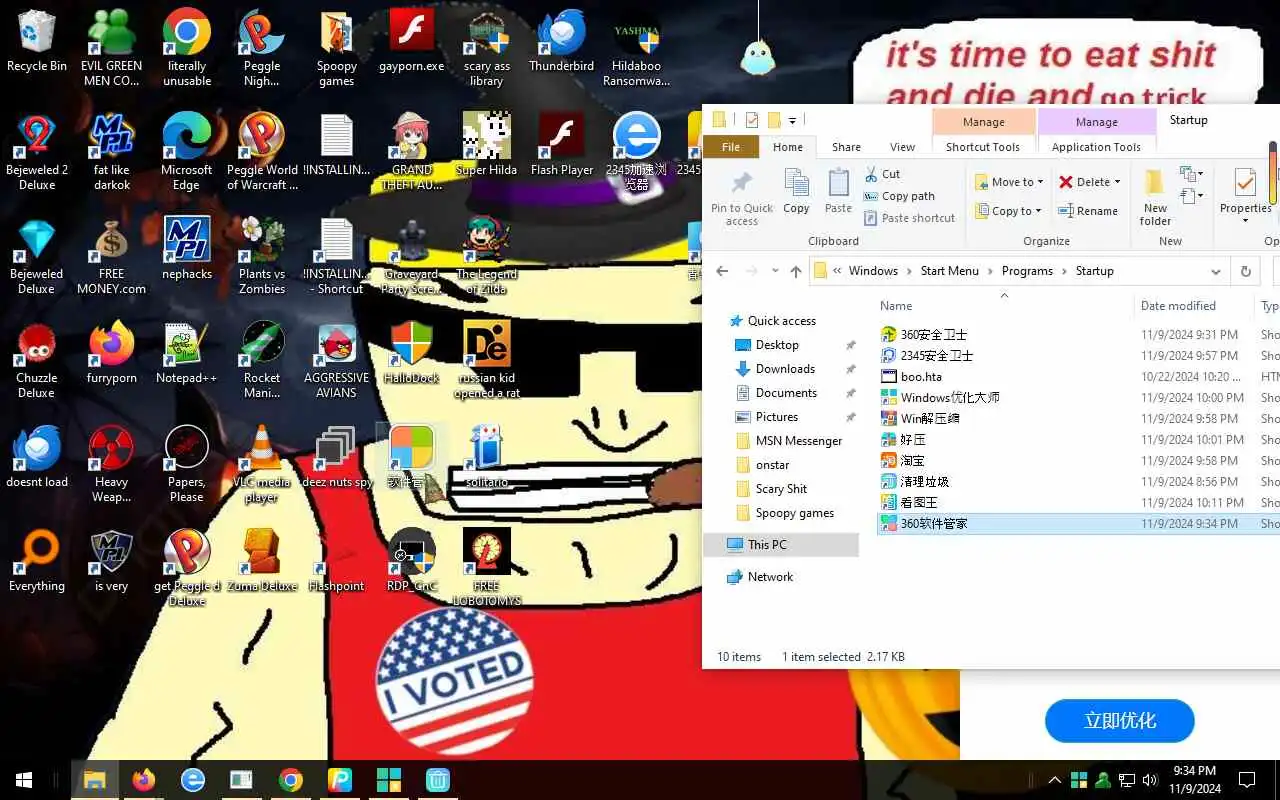1280x800 pixels.
Task: Expand the Delete dropdown arrow
Action: point(1117,182)
